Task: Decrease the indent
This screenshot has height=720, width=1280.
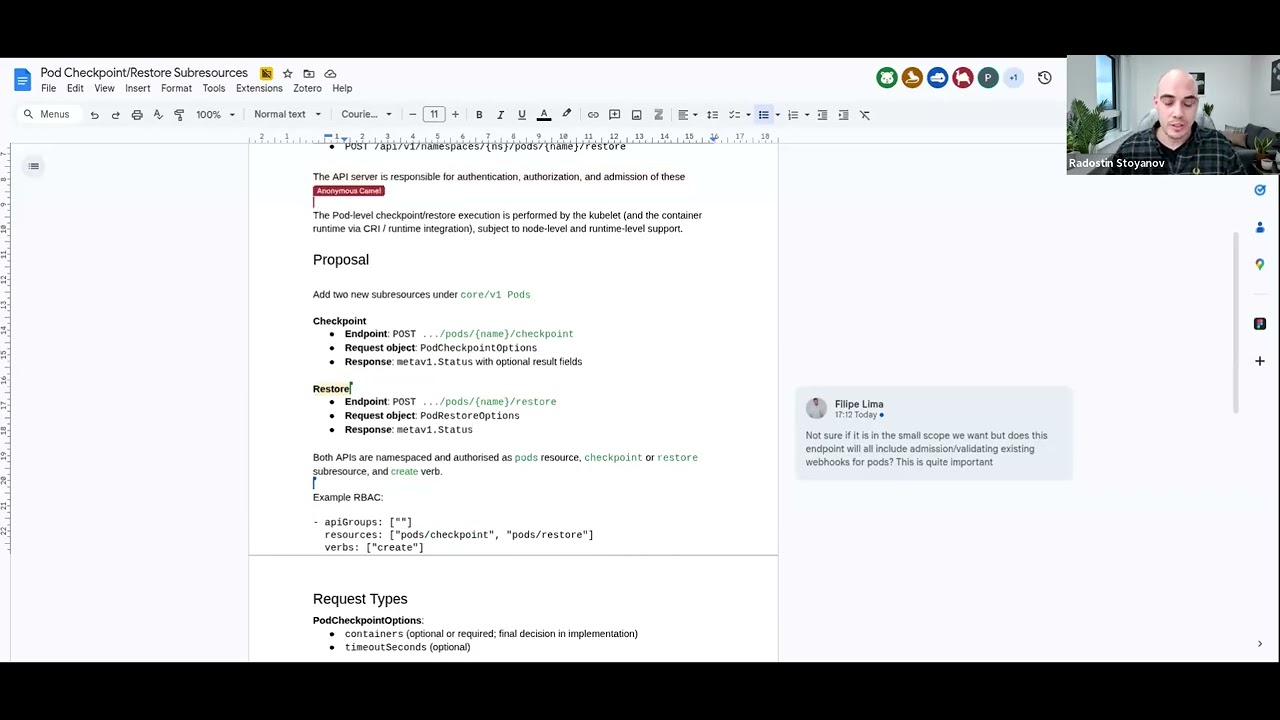Action: [822, 115]
